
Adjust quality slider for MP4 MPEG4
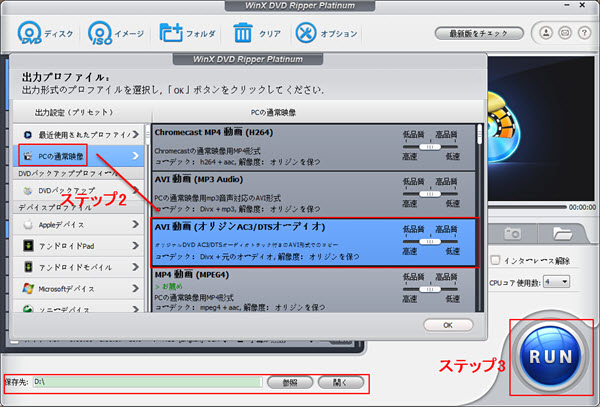click(x=430, y=289)
